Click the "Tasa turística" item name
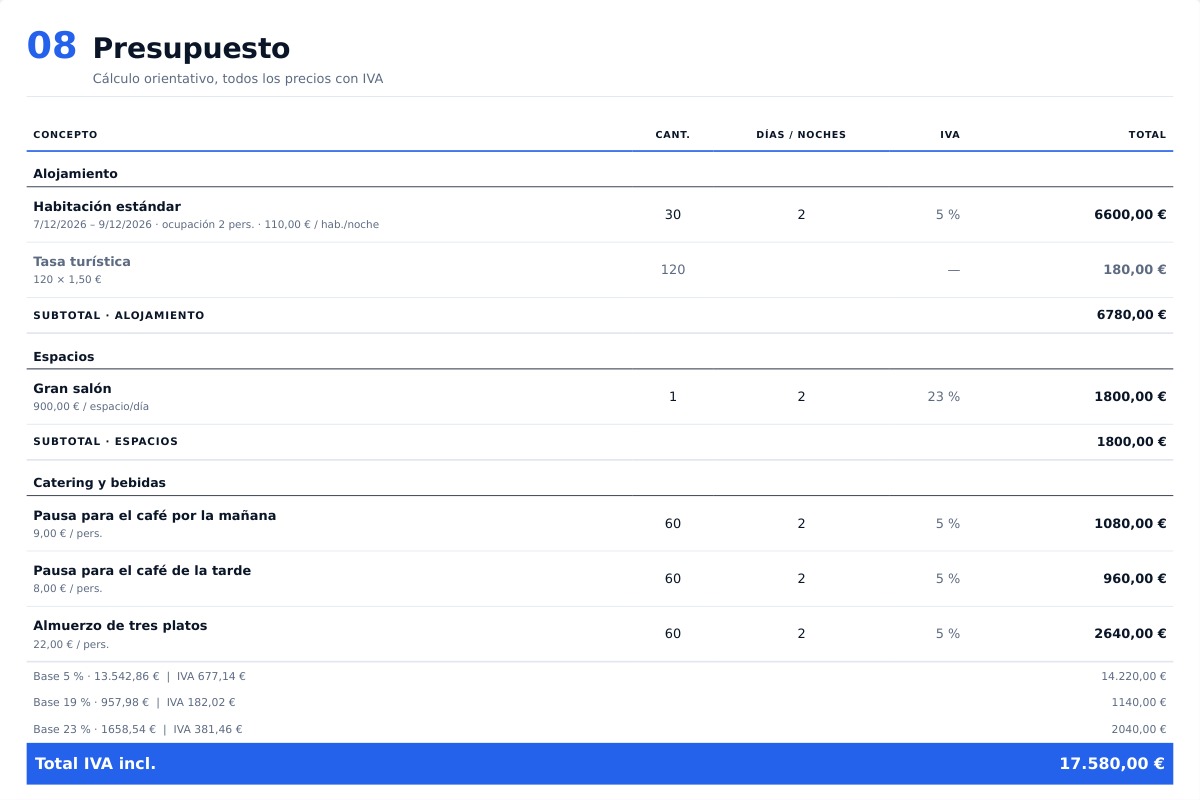 click(82, 262)
